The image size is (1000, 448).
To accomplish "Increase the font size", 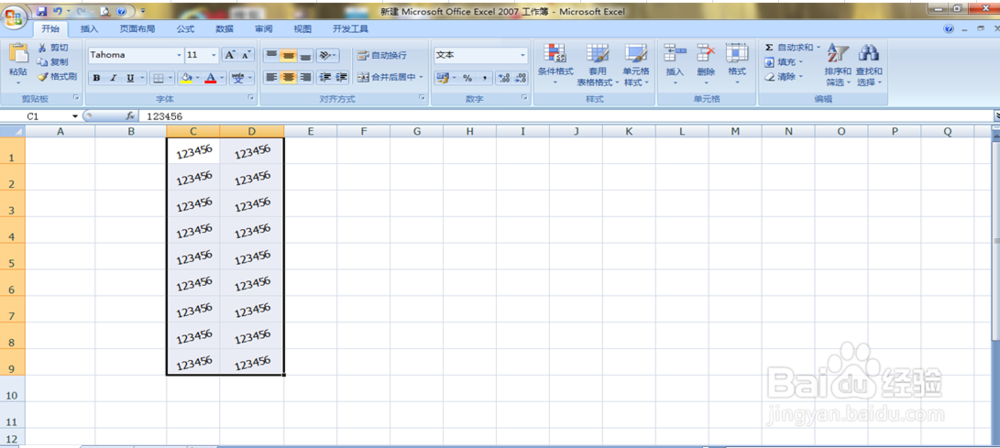I will [230, 55].
